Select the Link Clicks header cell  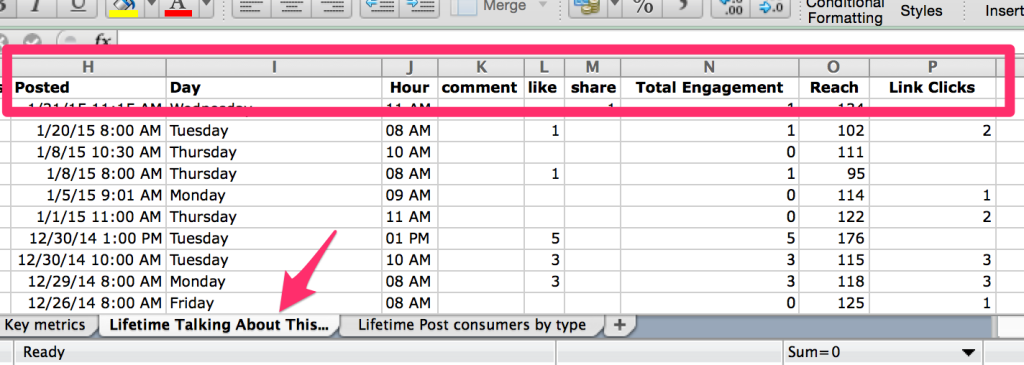click(x=933, y=87)
